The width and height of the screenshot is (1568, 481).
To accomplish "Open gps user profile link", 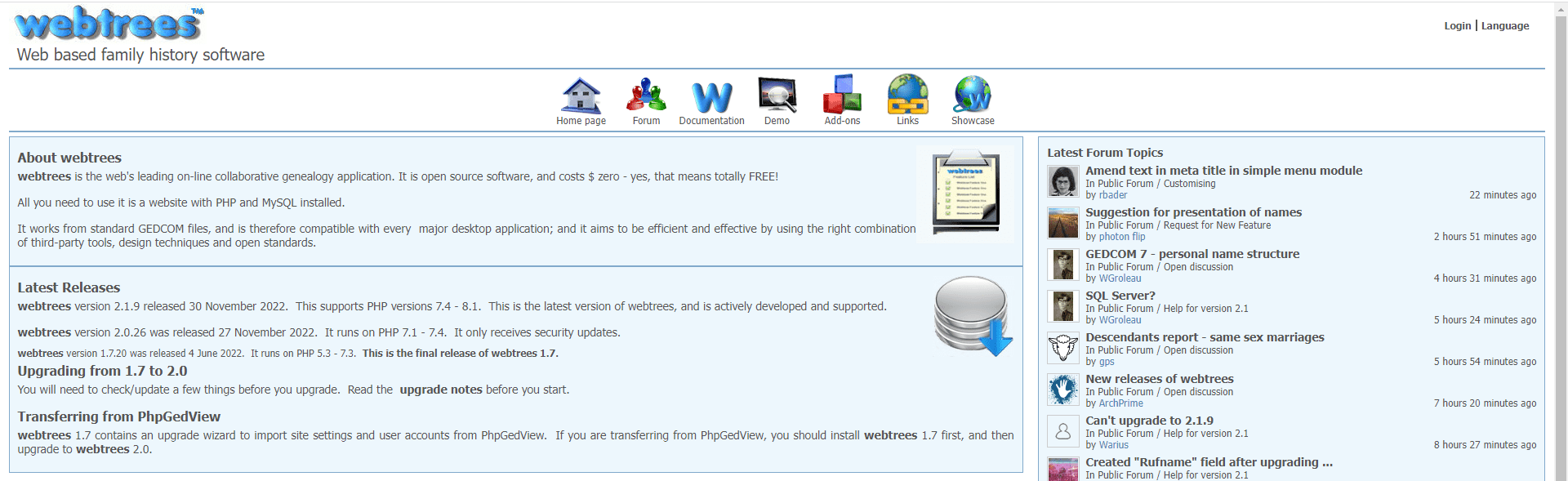I will tap(1107, 362).
